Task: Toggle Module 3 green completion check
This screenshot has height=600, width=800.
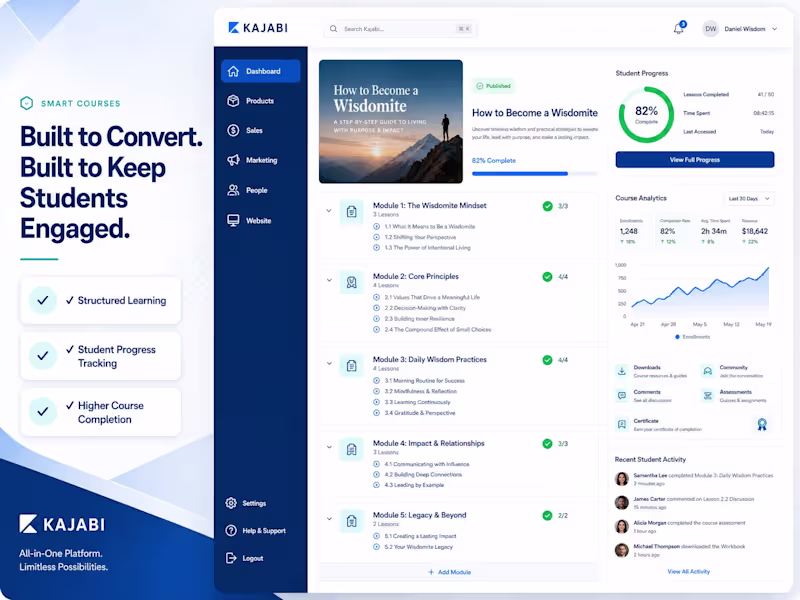Action: [x=547, y=360]
